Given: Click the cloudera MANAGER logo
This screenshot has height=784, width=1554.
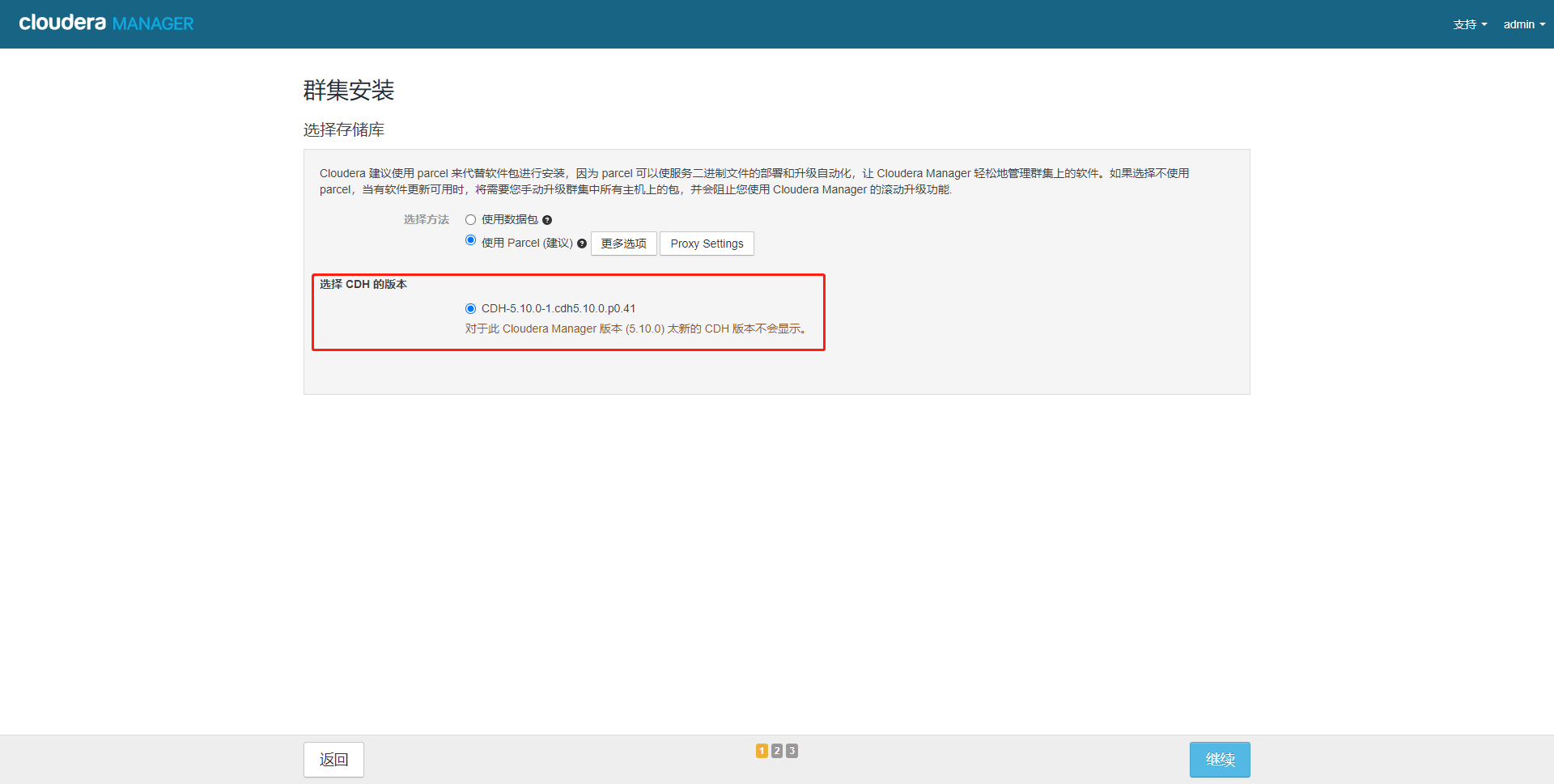Looking at the screenshot, I should 104,23.
